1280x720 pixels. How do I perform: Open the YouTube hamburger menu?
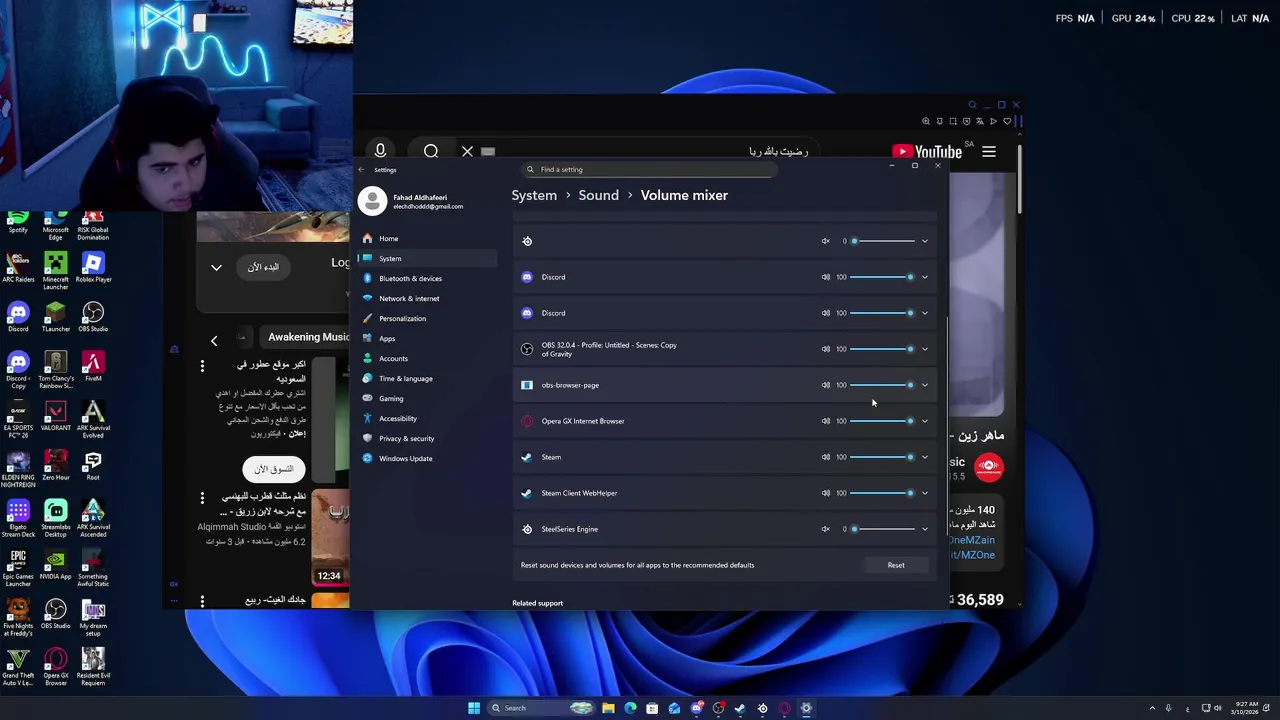click(x=989, y=152)
